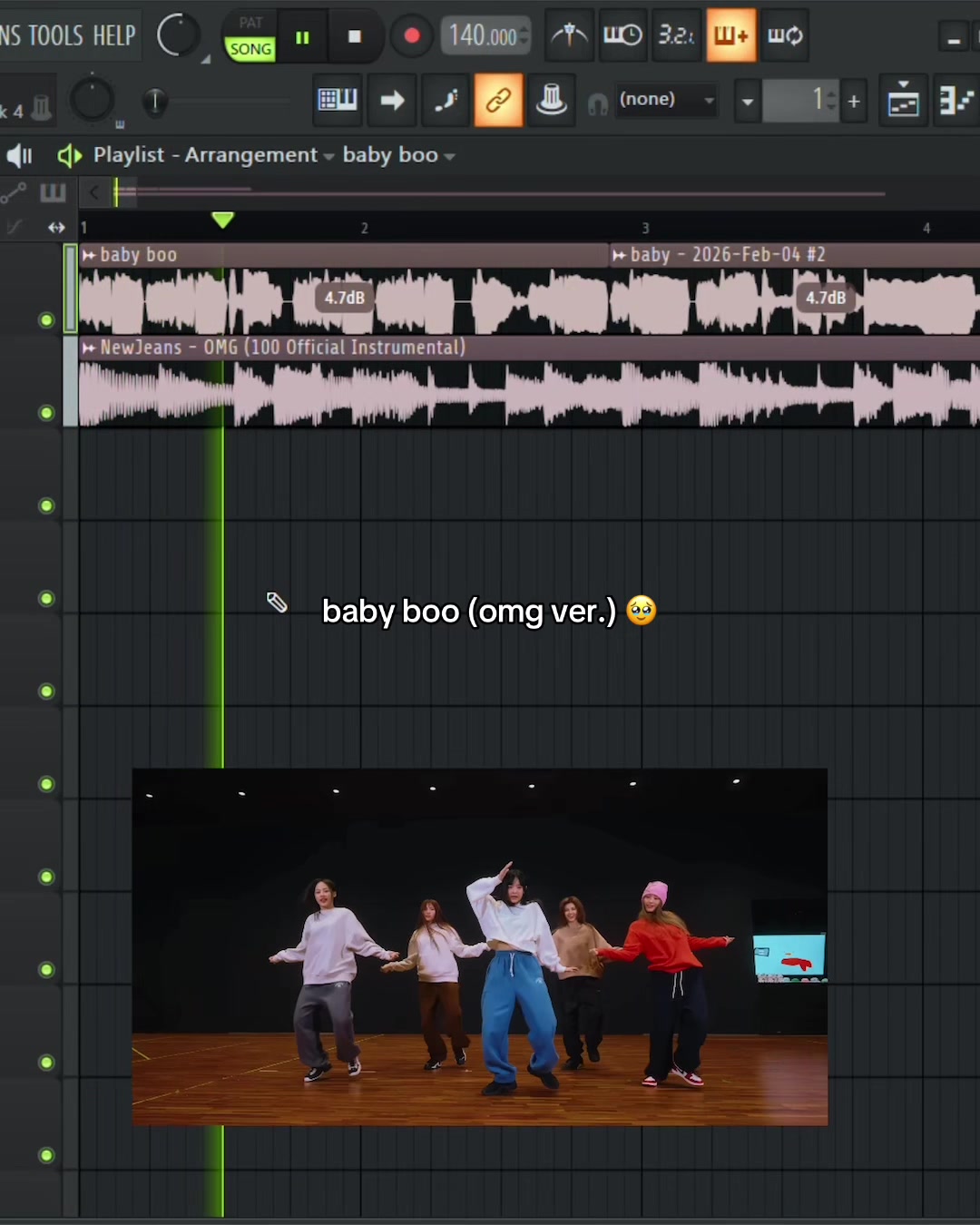Image resolution: width=980 pixels, height=1225 pixels.
Task: Toggle mute LED of third playlist track
Action: tap(46, 505)
